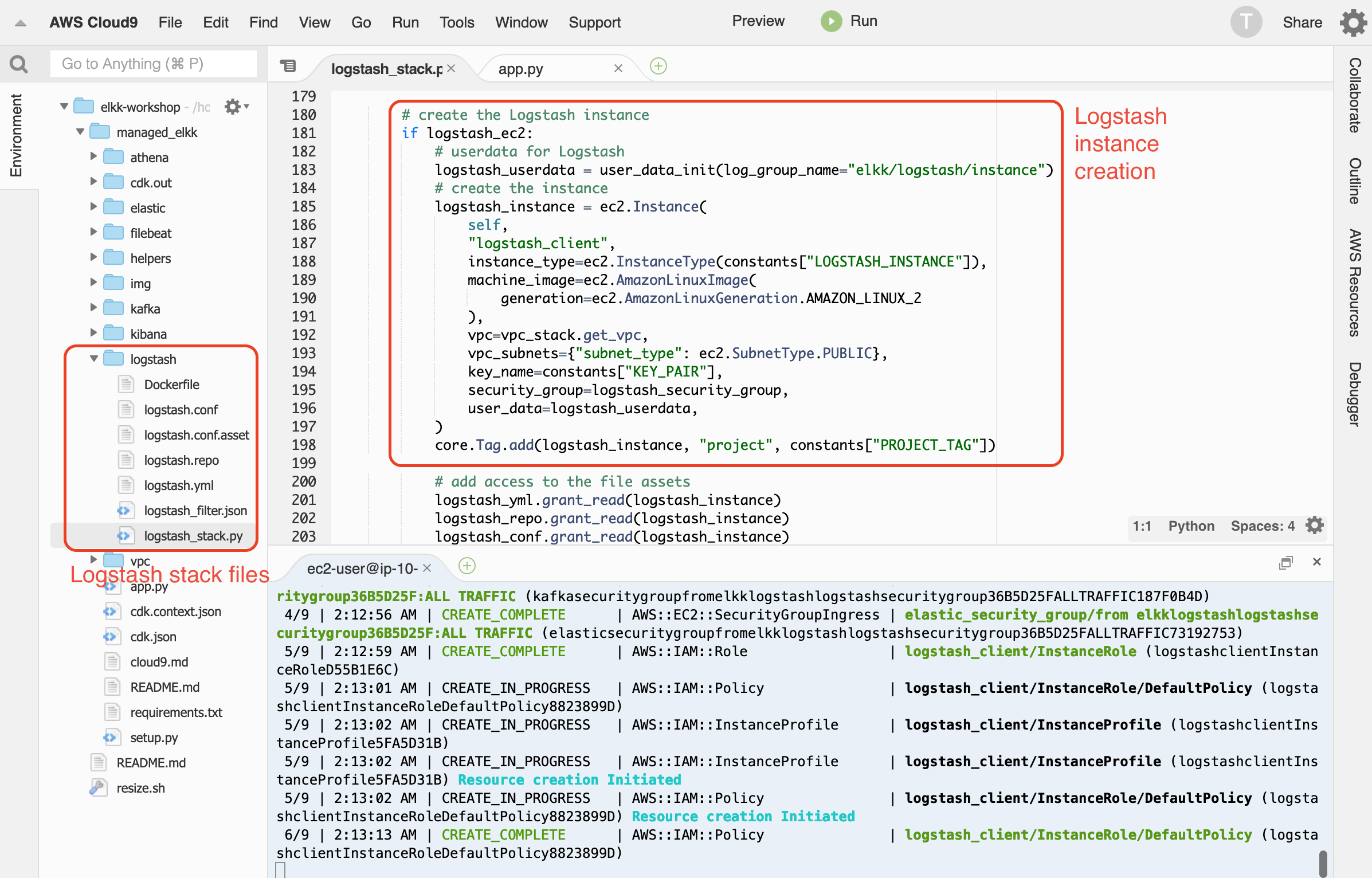The width and height of the screenshot is (1372, 878).
Task: Expand the kafka folder
Action: coord(93,308)
